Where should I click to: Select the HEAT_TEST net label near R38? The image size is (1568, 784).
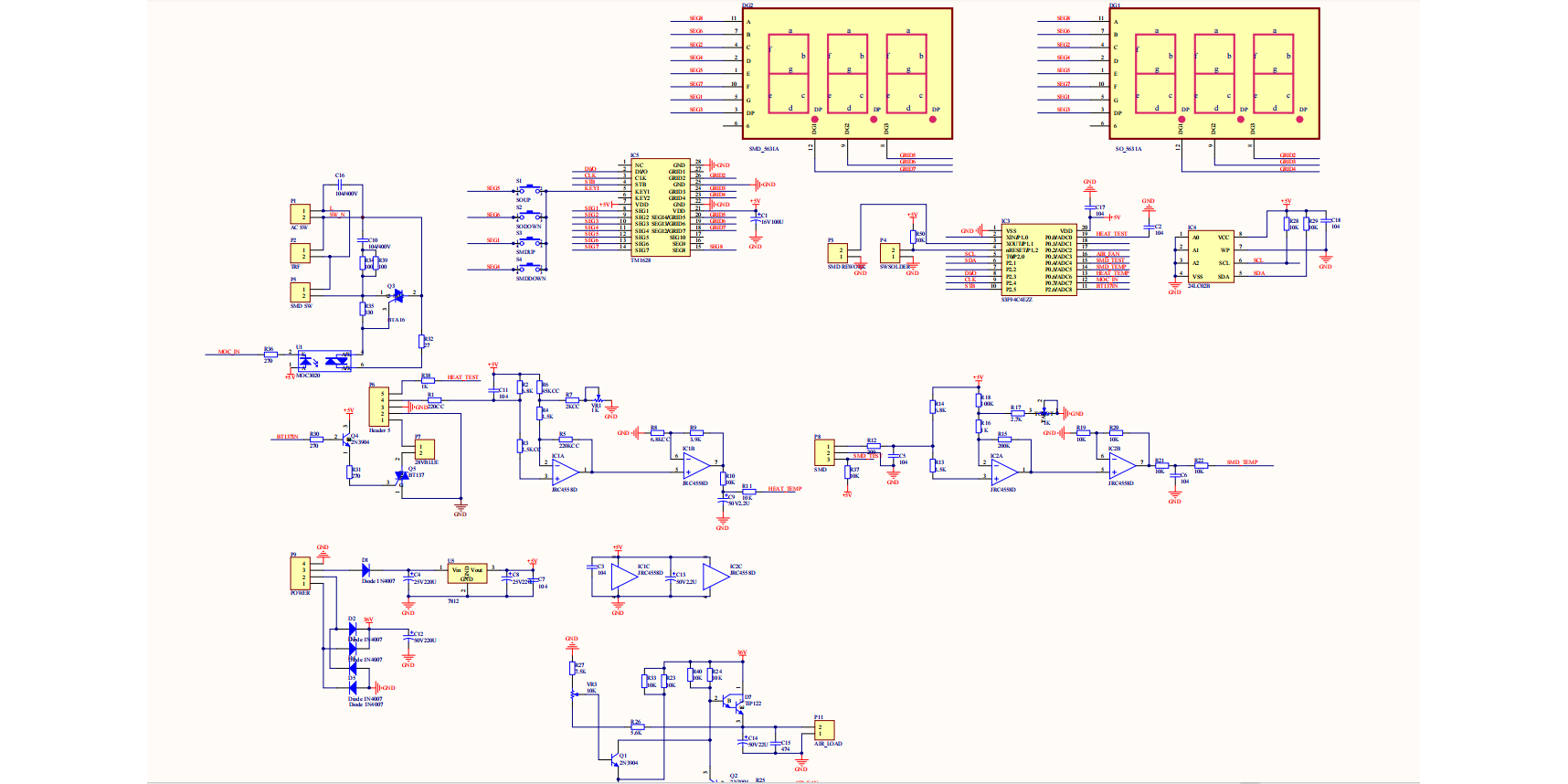[x=462, y=377]
